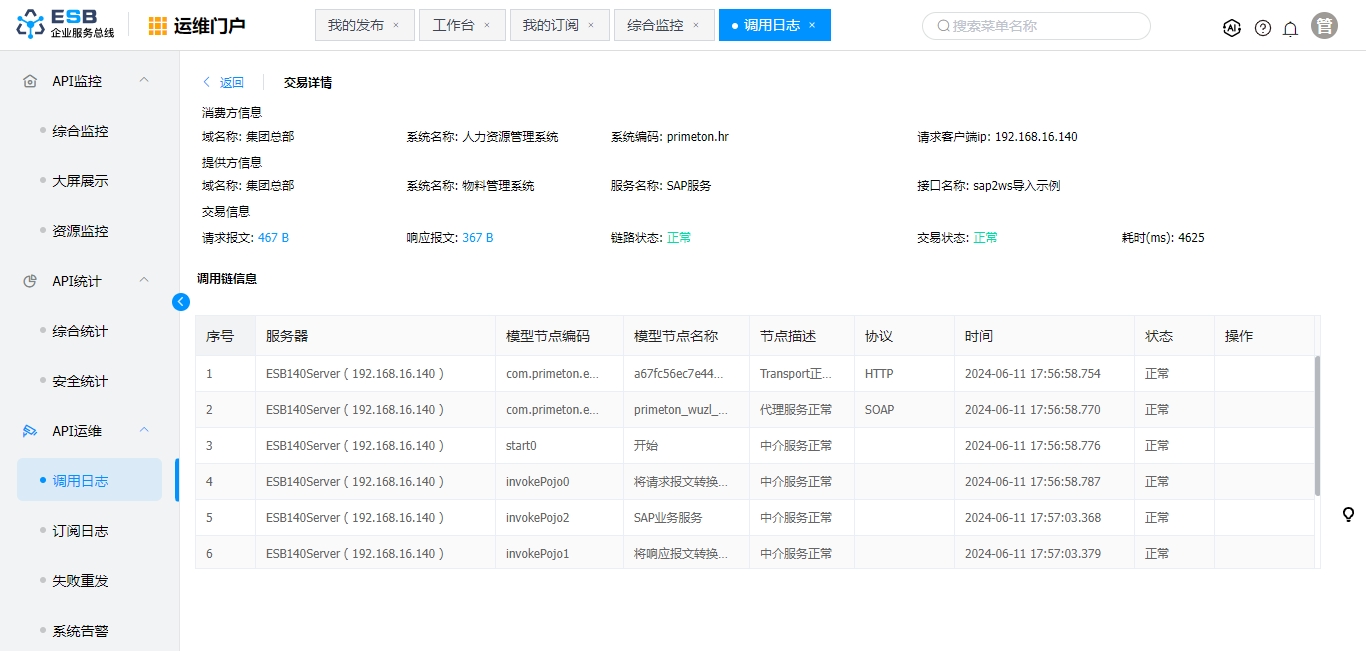Open the notifications bell icon
Image resolution: width=1366 pixels, height=651 pixels.
click(x=1291, y=28)
